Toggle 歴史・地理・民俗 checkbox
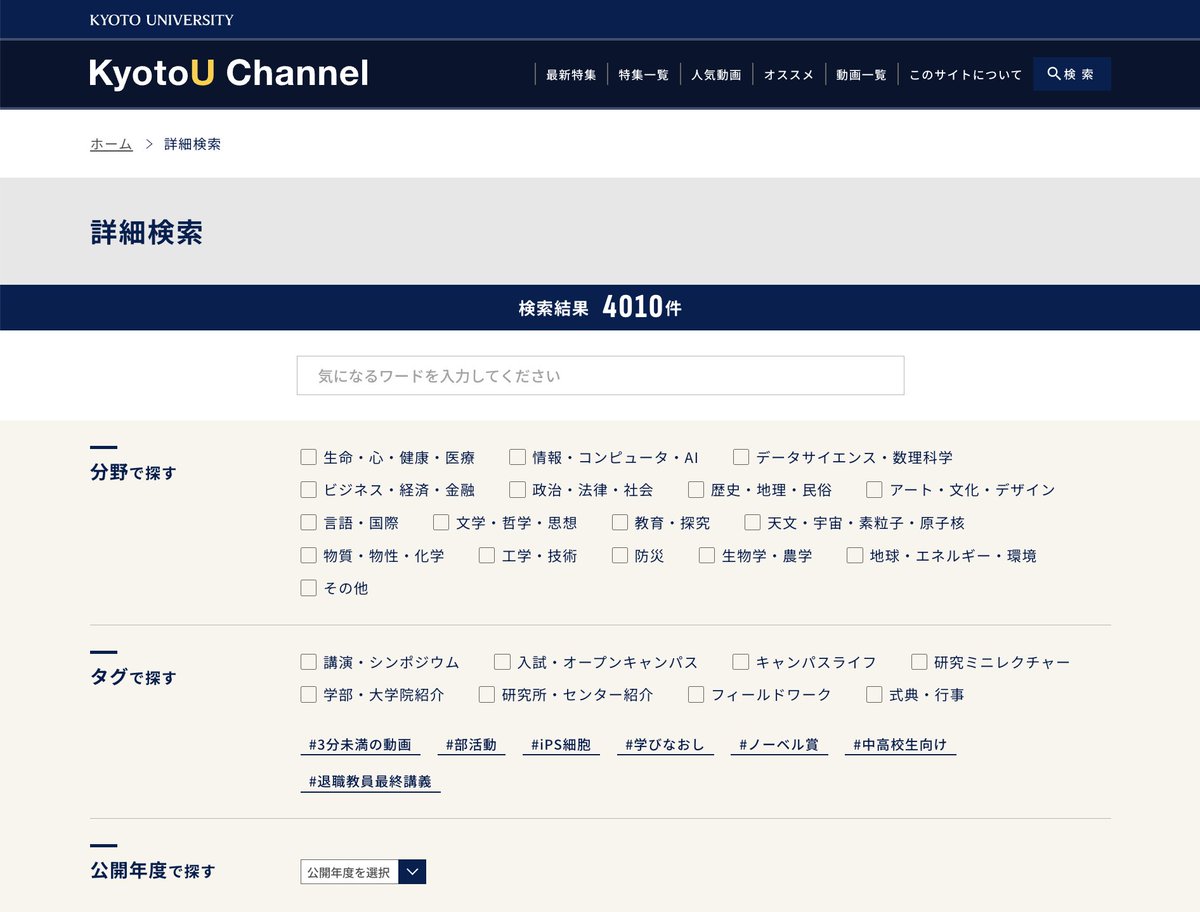The height and width of the screenshot is (912, 1200). coord(696,490)
